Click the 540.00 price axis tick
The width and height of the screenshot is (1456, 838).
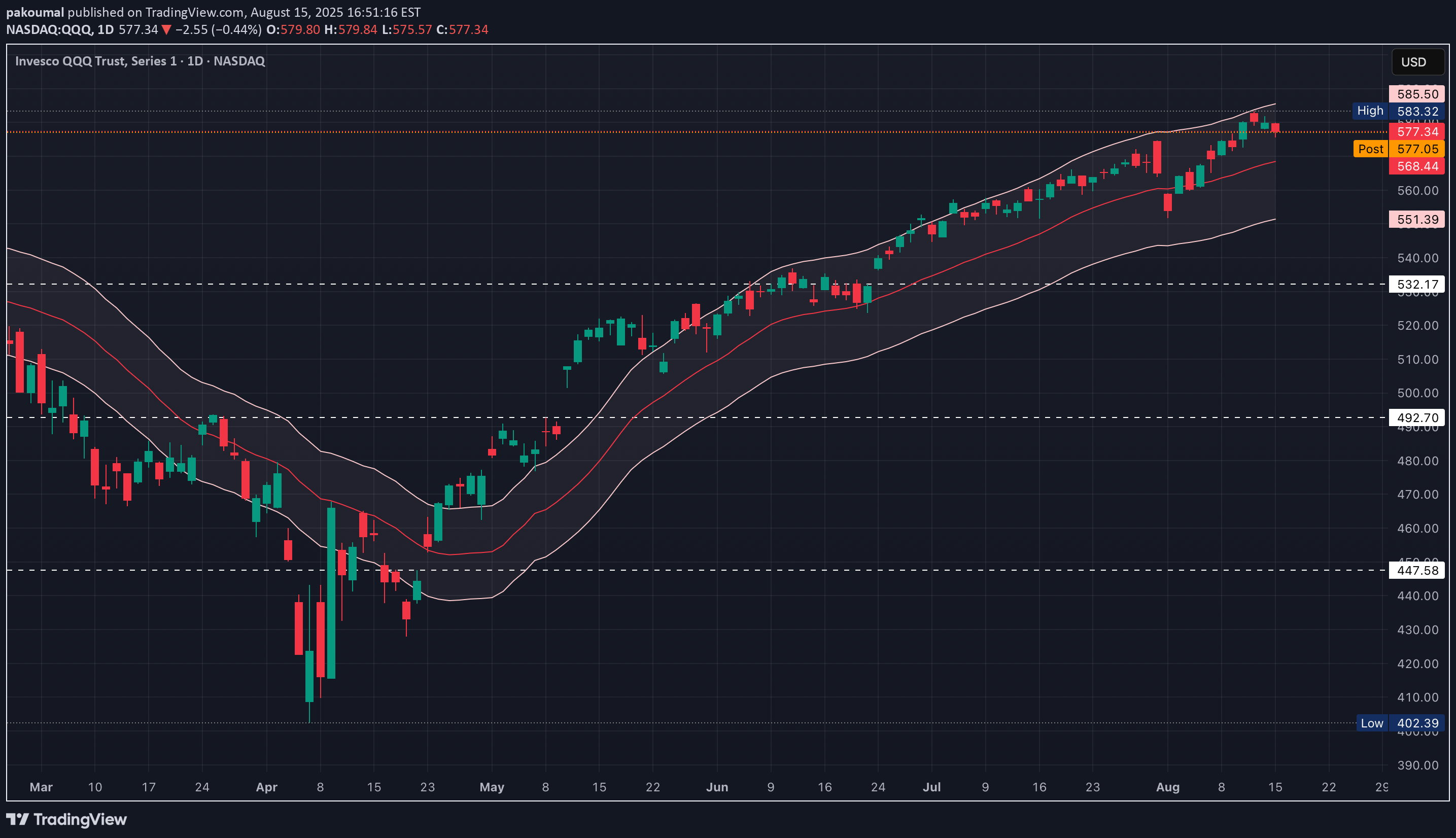[x=1417, y=258]
